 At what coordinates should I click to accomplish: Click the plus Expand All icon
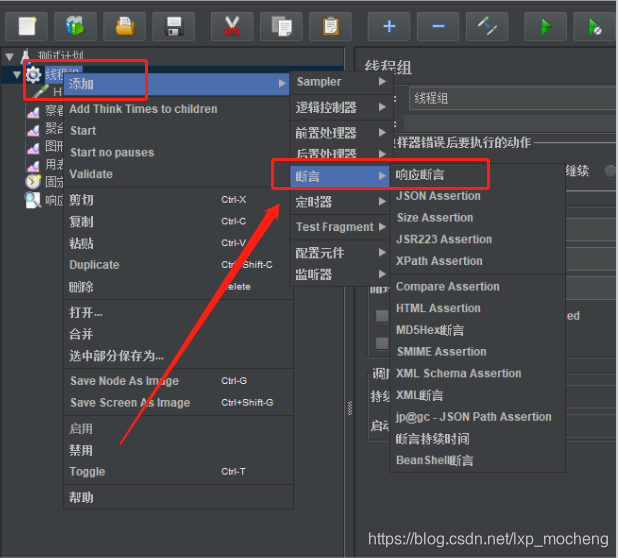(389, 26)
